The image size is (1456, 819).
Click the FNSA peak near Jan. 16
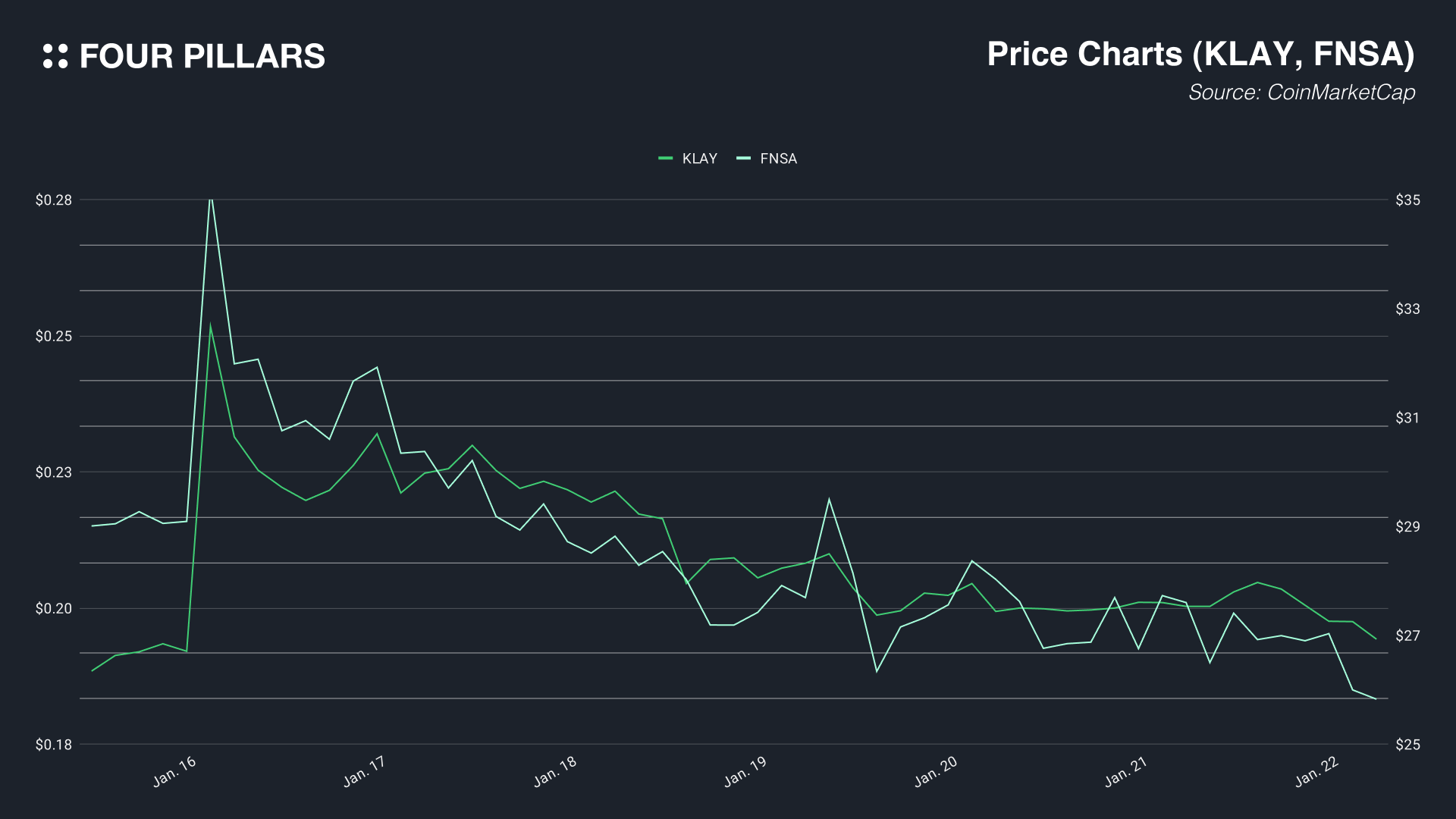coord(211,200)
